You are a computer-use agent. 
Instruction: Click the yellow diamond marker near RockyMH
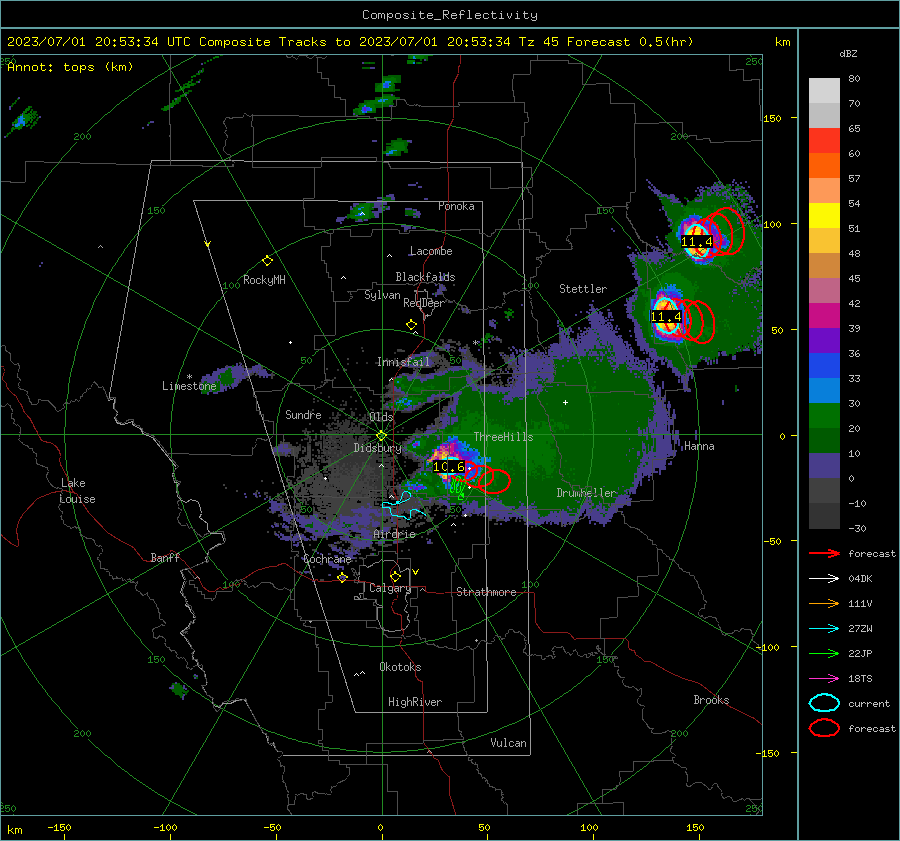tap(267, 261)
